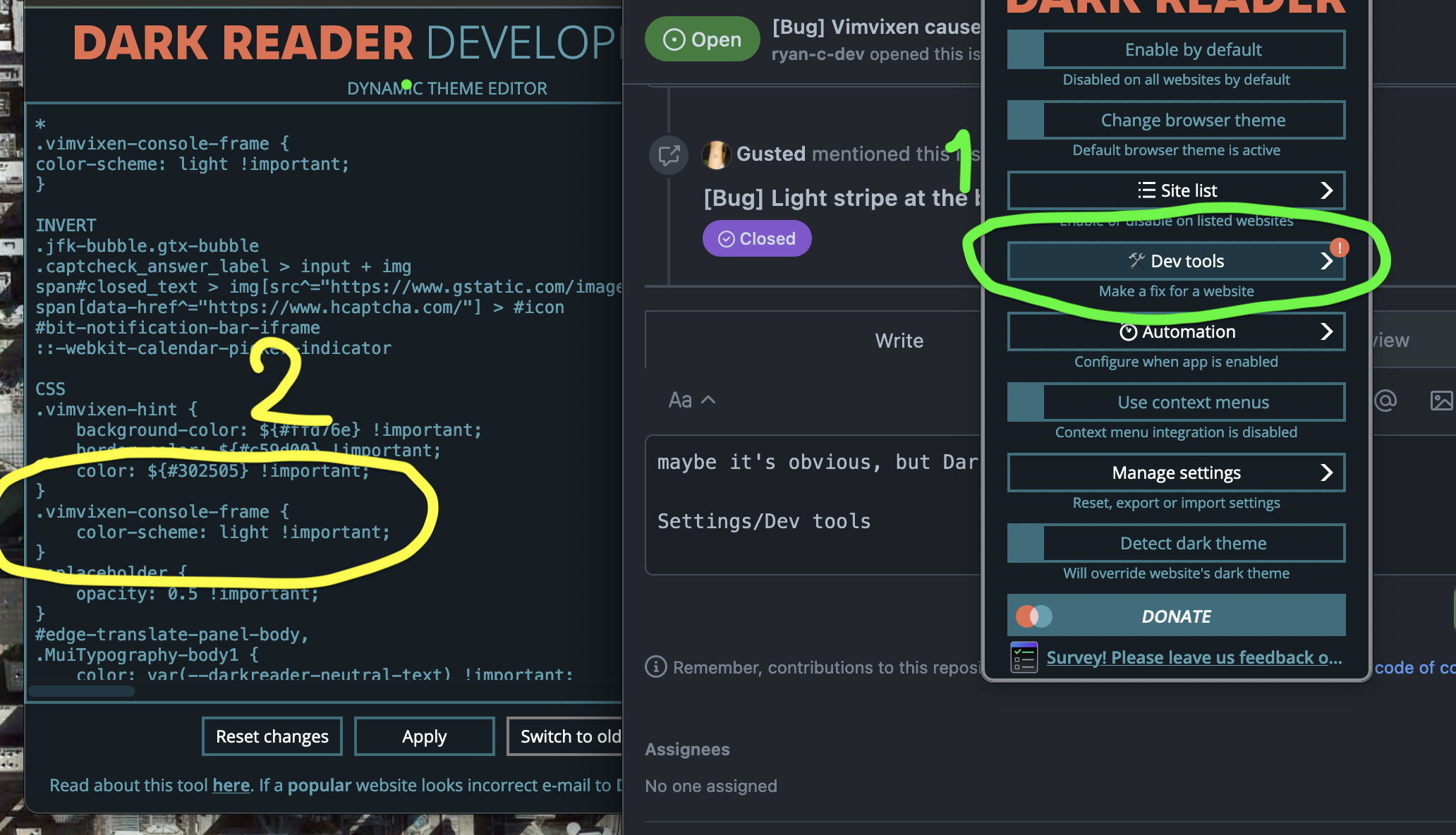Viewport: 1456px width, 835px height.
Task: Click the orange alert badge on Dev tools
Action: tap(1339, 248)
